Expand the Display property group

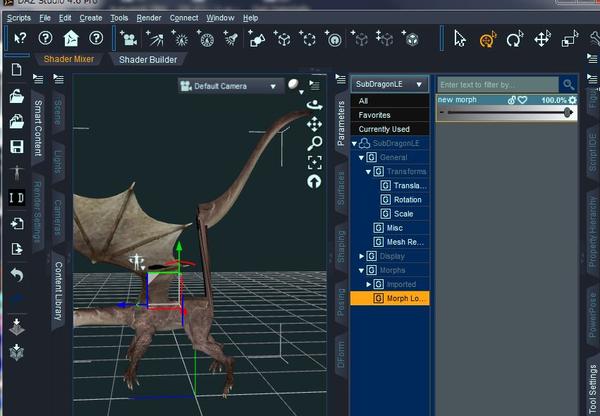362,256
